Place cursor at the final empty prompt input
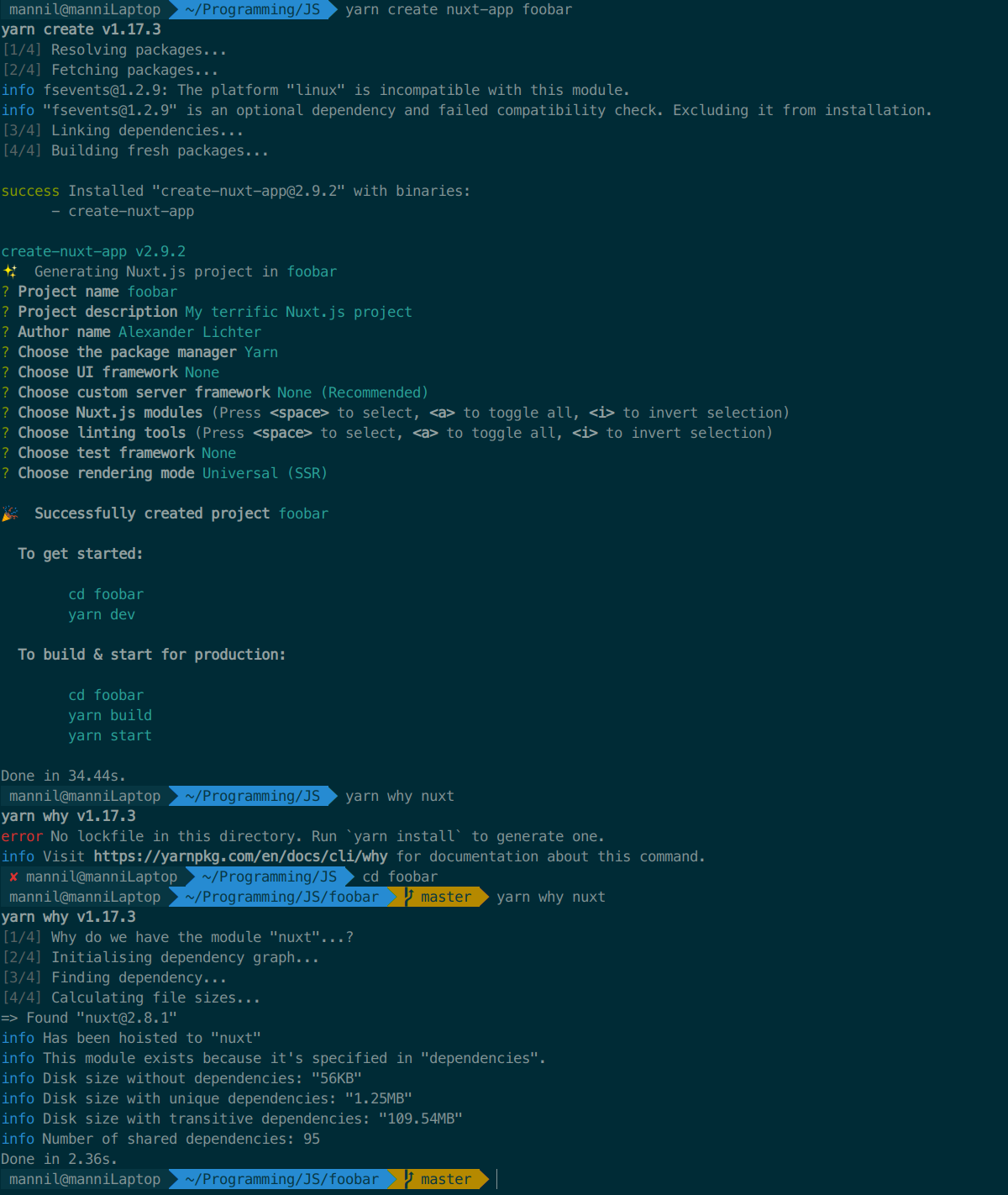 (x=499, y=1179)
